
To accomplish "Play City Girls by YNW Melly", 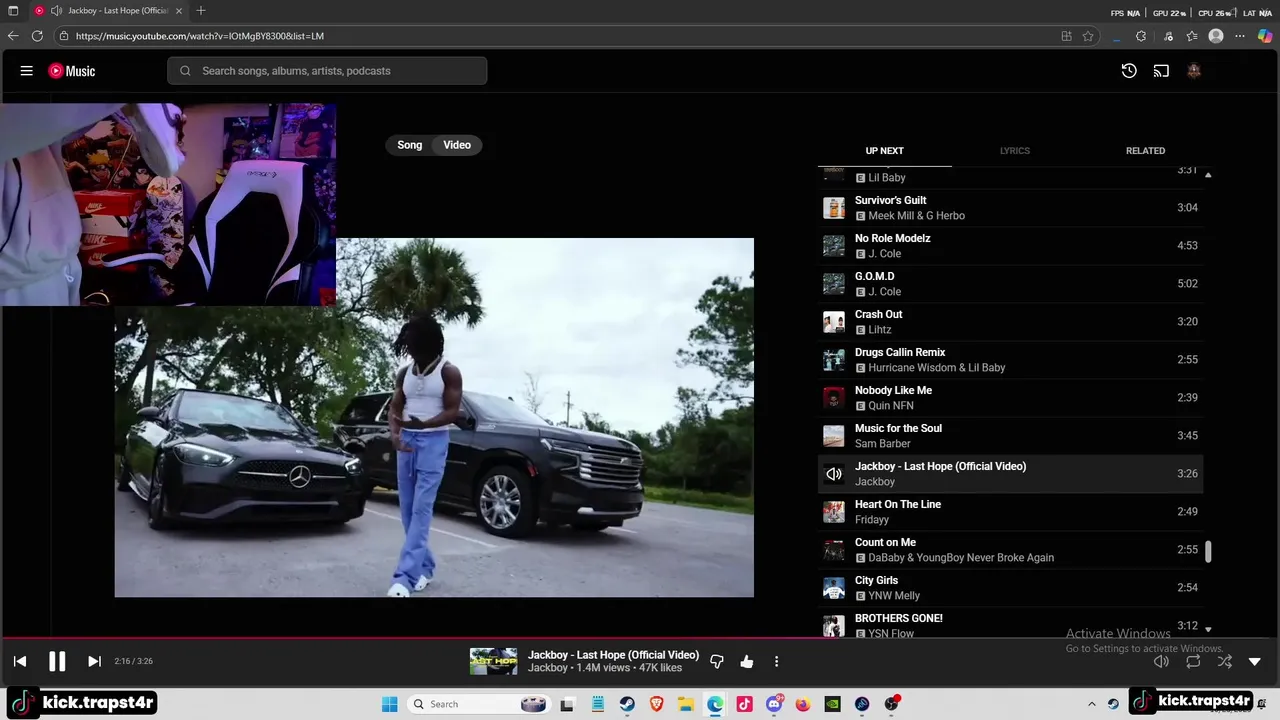I will (1010, 588).
